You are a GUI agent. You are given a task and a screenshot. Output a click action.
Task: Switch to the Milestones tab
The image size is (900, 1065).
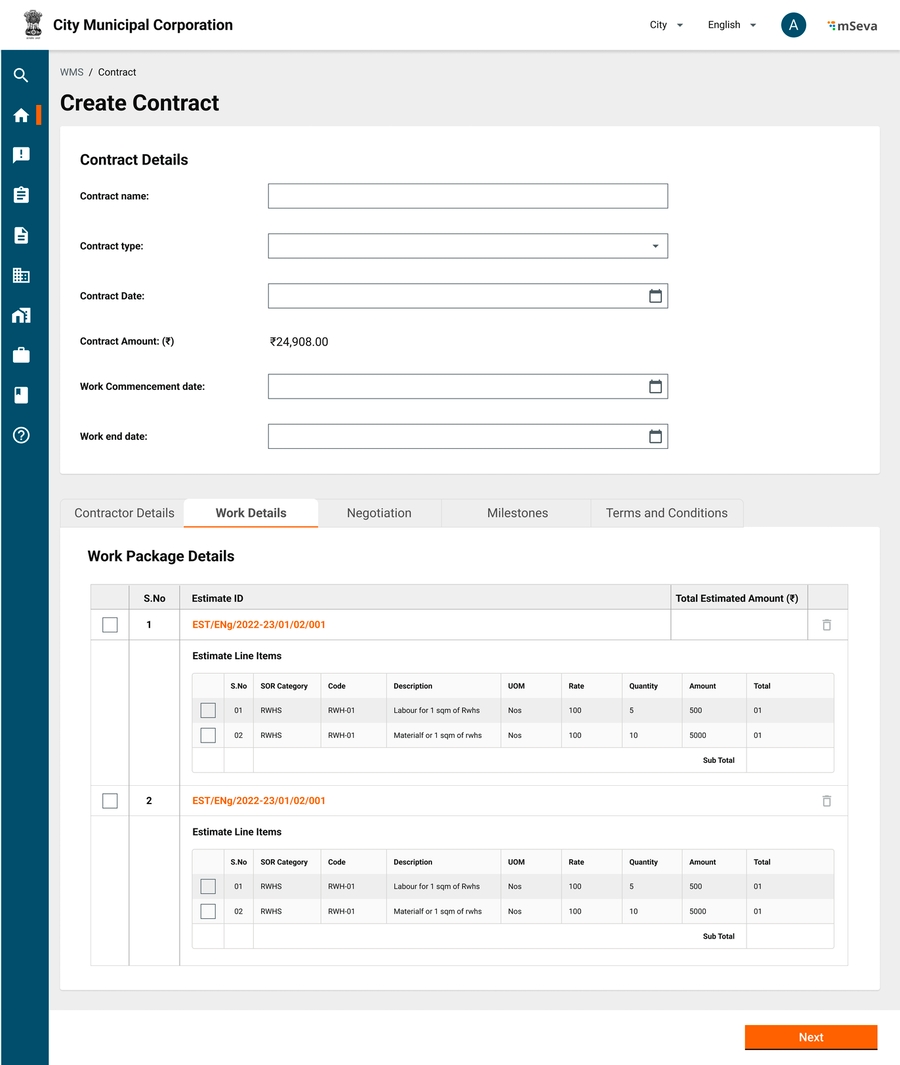(x=517, y=513)
